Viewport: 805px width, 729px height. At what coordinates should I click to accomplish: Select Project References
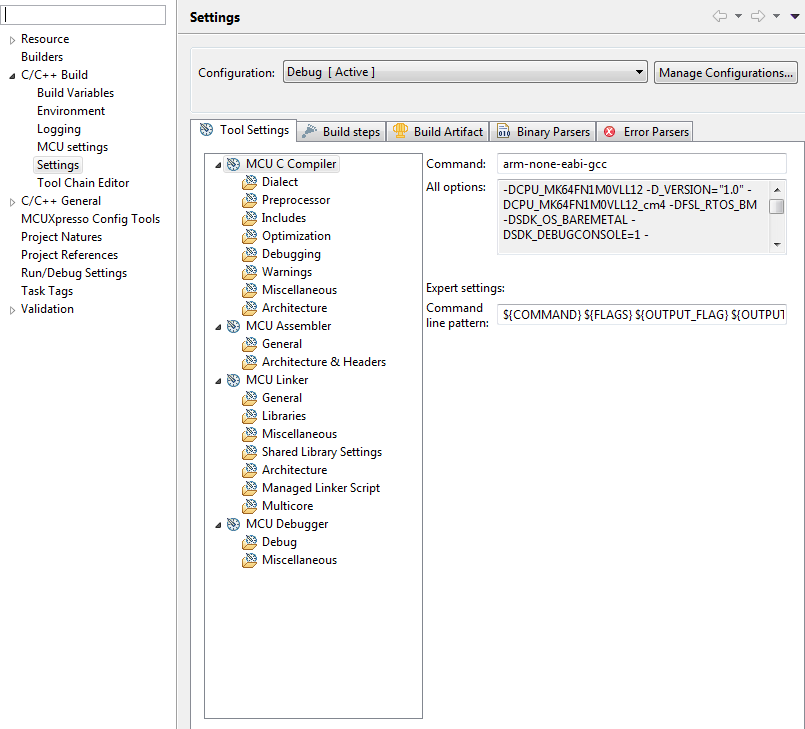(69, 255)
